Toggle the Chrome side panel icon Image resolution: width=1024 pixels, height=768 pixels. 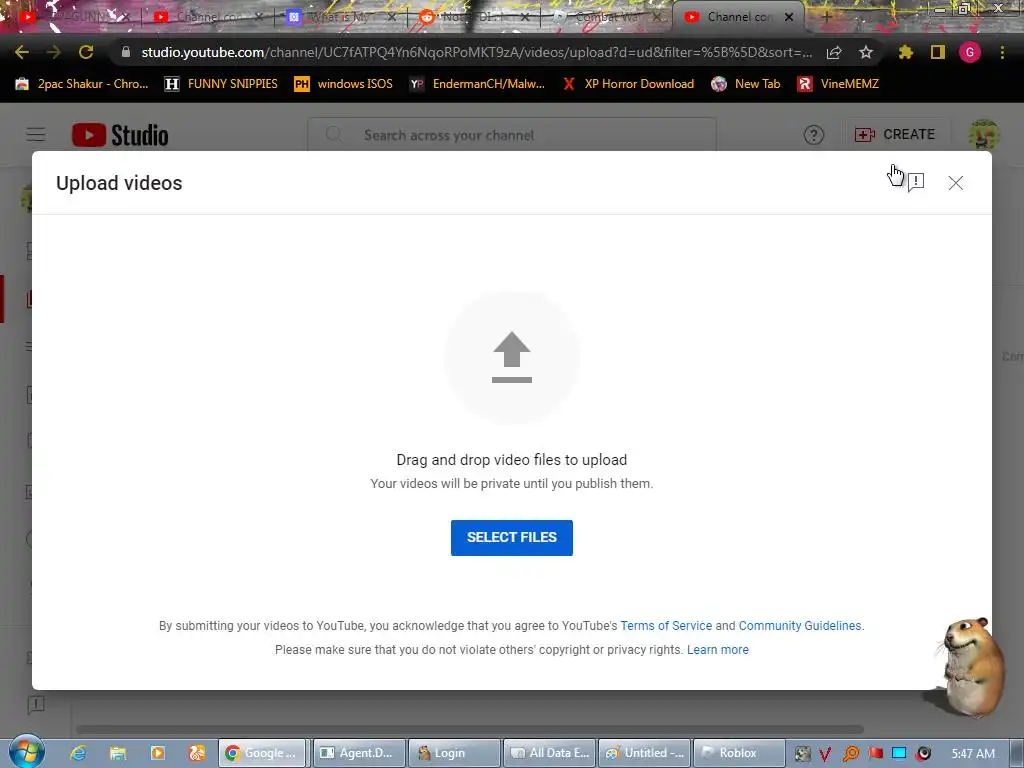point(938,52)
